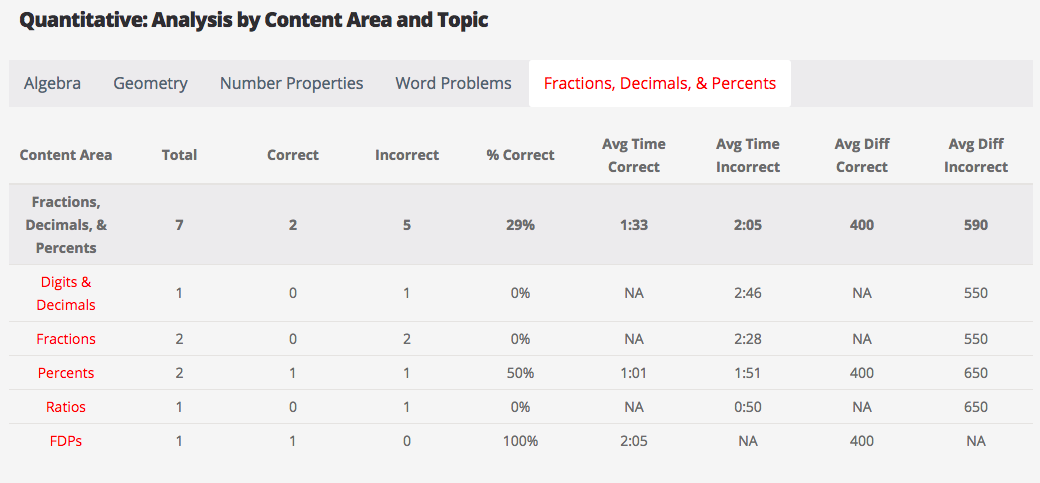Select the Incorrect column header
This screenshot has height=483, width=1040.
(x=406, y=155)
